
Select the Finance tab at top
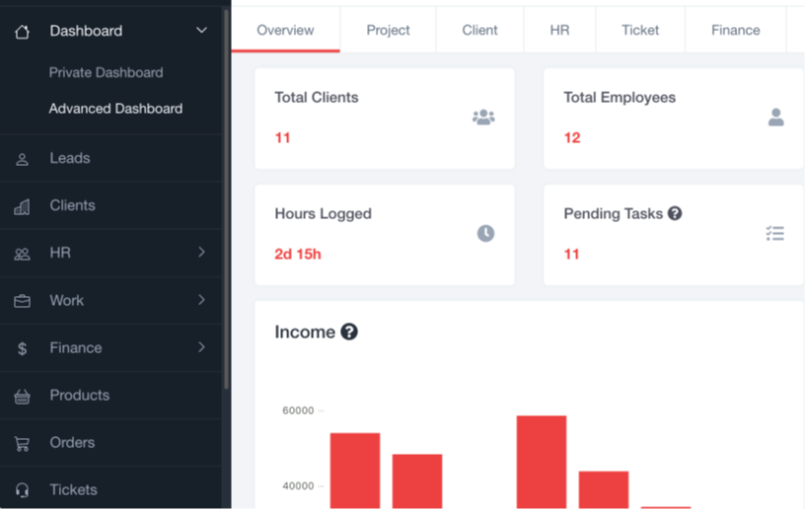(735, 30)
